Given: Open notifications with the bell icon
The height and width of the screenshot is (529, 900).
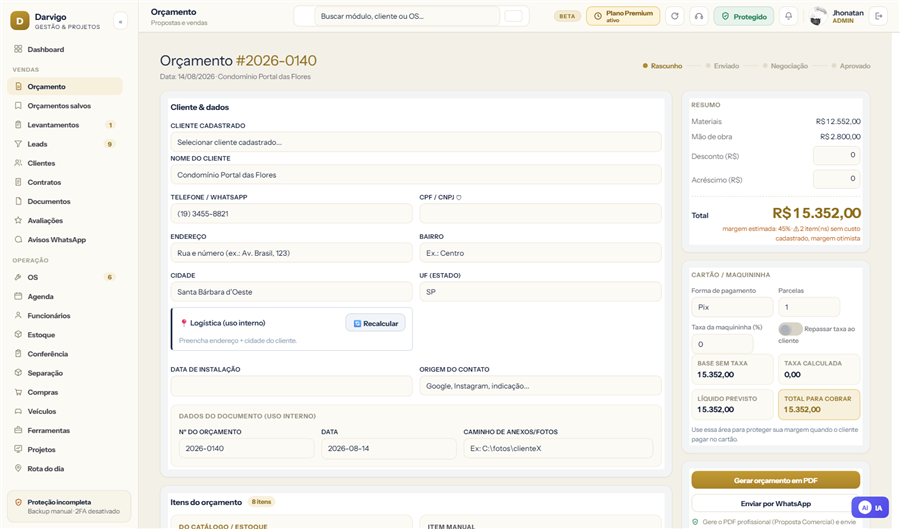Looking at the screenshot, I should [788, 16].
